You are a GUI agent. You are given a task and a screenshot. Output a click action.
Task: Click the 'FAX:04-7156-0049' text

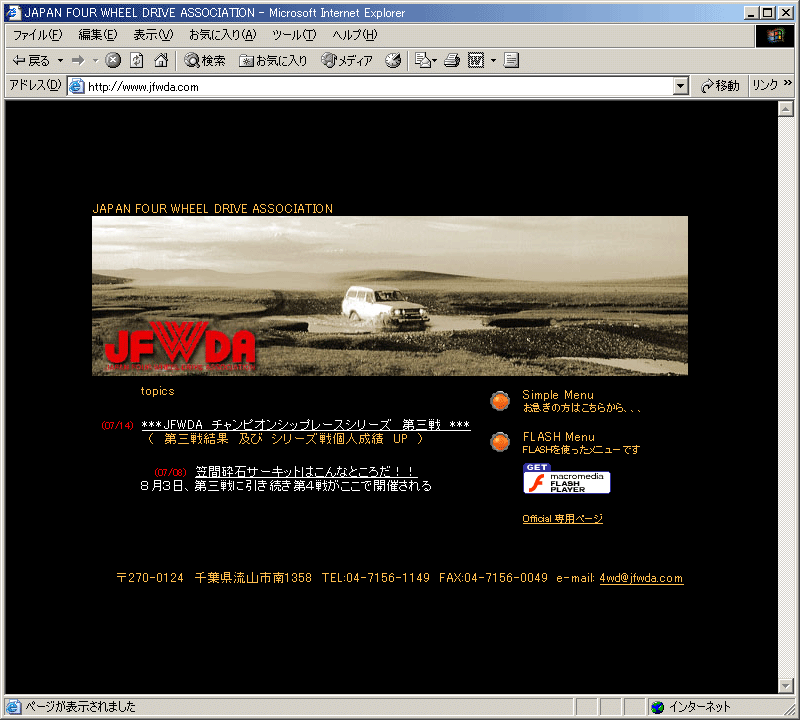pos(493,578)
